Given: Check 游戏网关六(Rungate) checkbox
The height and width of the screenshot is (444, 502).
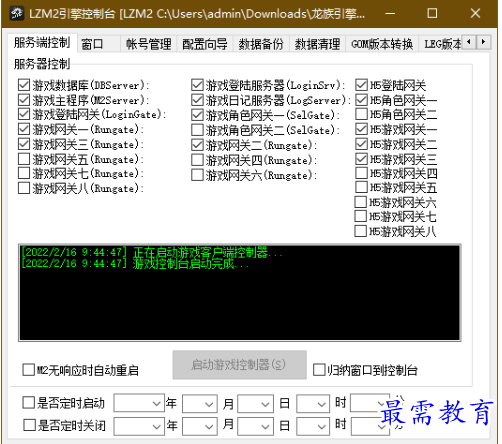Looking at the screenshot, I should 197,175.
